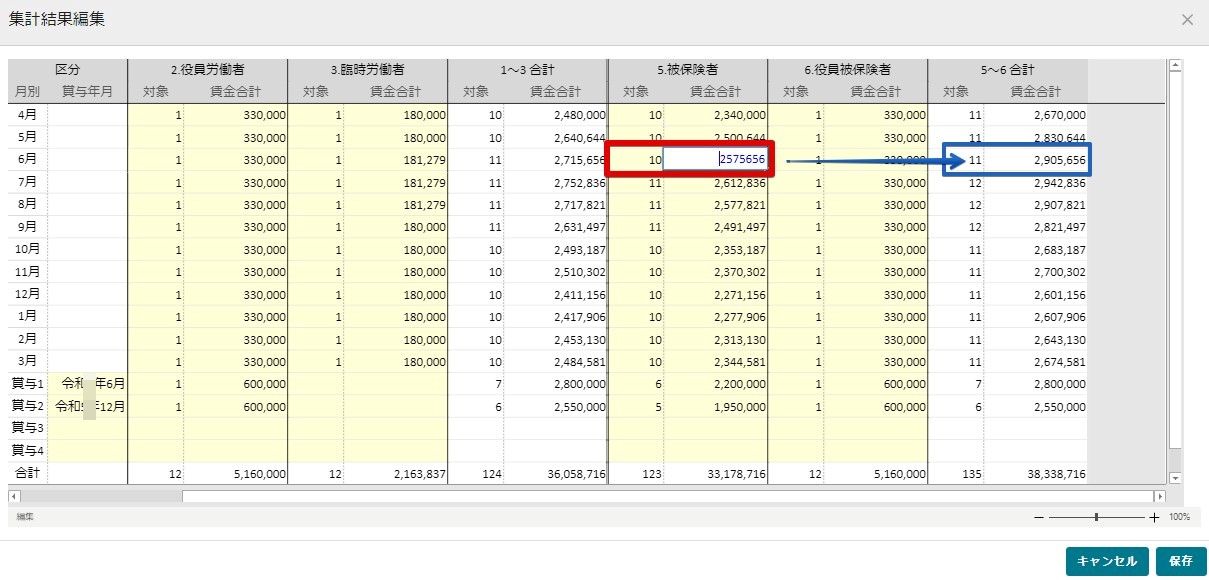
Task: Select the 5.被保険者 column header
Action: (x=688, y=70)
